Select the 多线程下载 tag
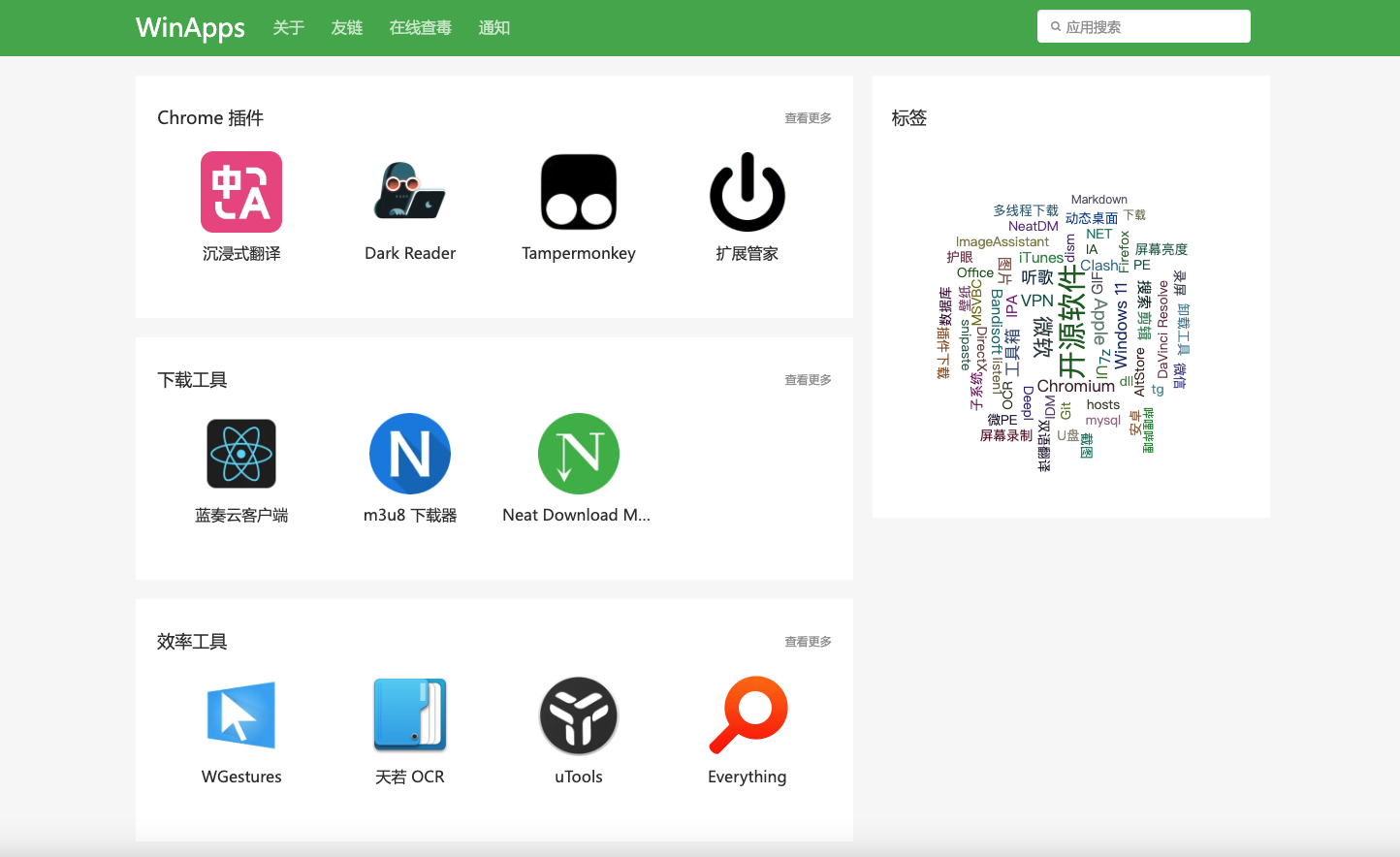 (x=1026, y=210)
